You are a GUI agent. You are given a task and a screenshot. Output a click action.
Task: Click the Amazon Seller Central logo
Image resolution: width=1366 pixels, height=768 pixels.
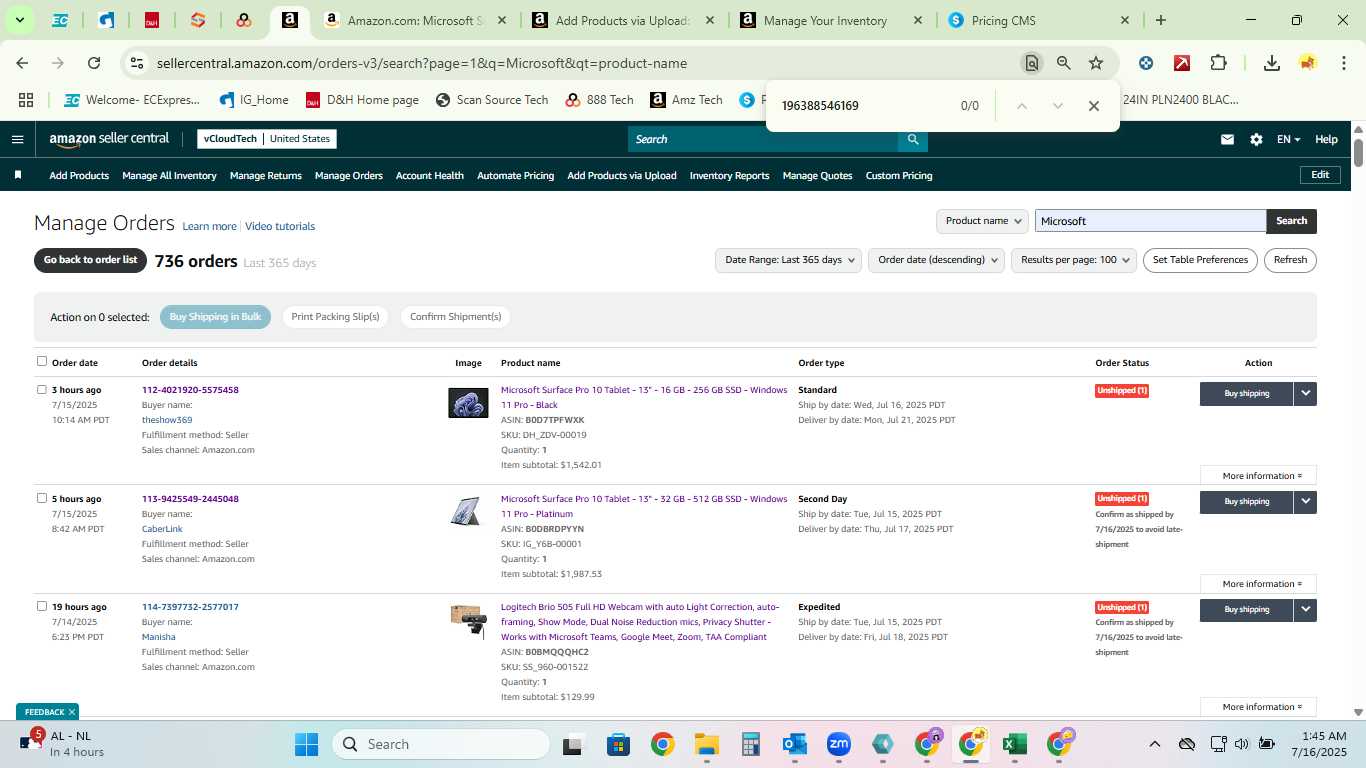point(109,139)
